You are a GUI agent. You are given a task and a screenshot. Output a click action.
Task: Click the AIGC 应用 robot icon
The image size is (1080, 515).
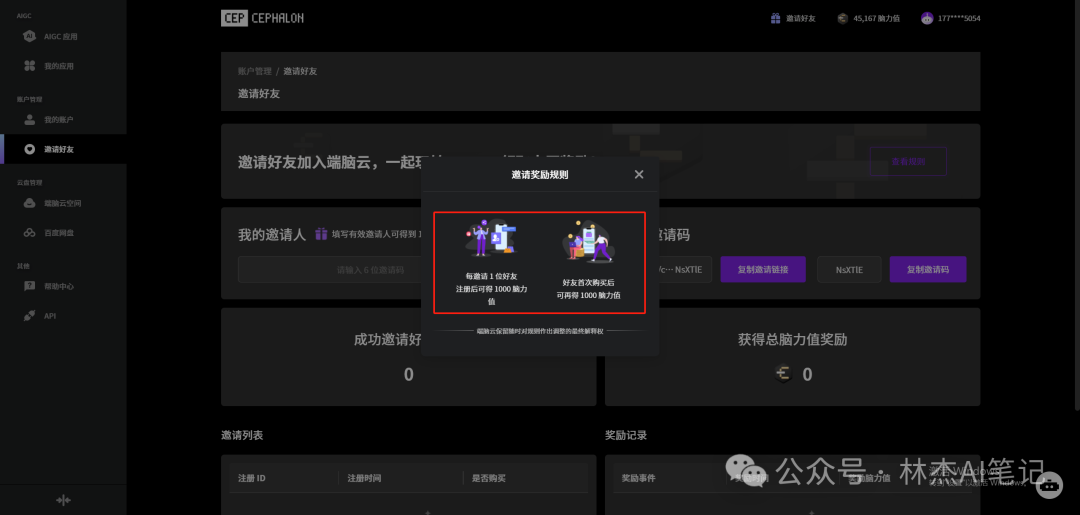click(x=30, y=36)
